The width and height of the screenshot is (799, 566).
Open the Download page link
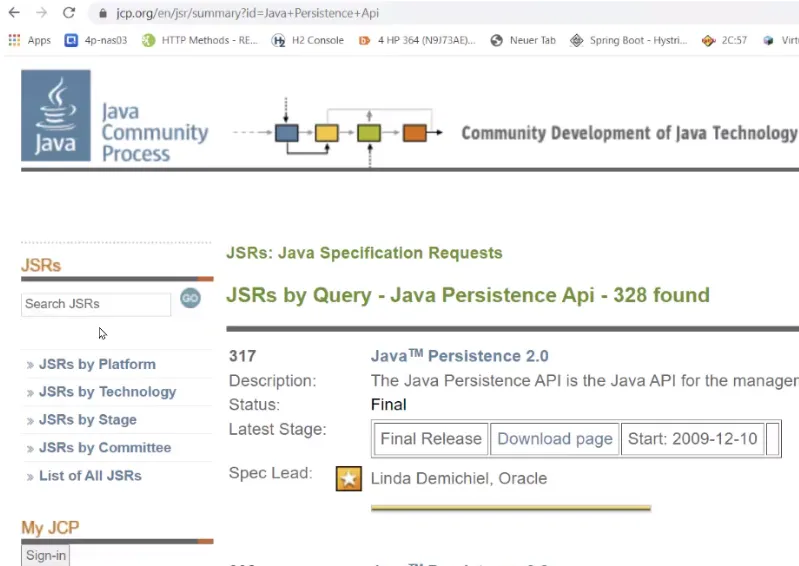pyautogui.click(x=555, y=439)
